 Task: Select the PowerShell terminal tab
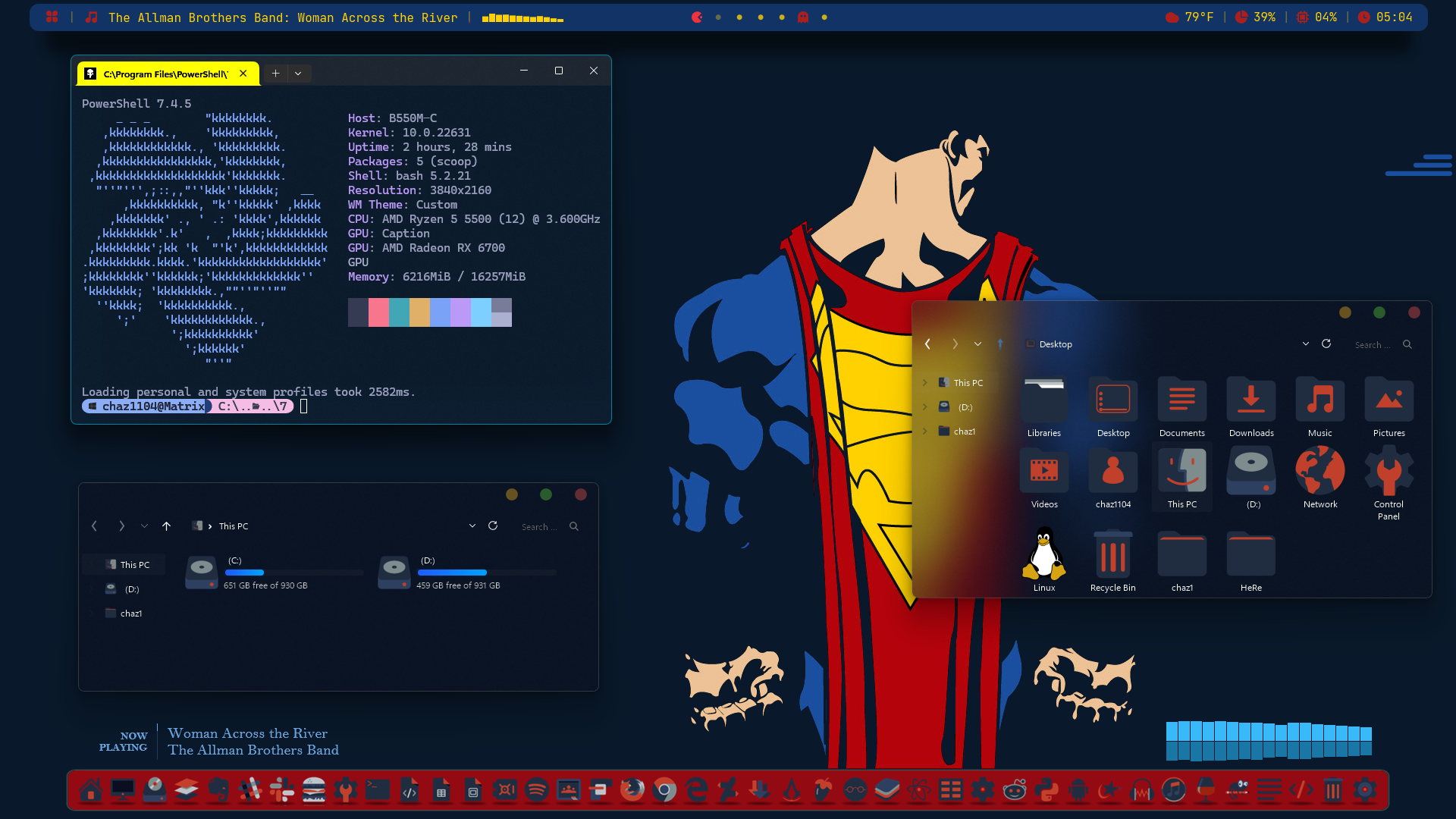coord(167,74)
